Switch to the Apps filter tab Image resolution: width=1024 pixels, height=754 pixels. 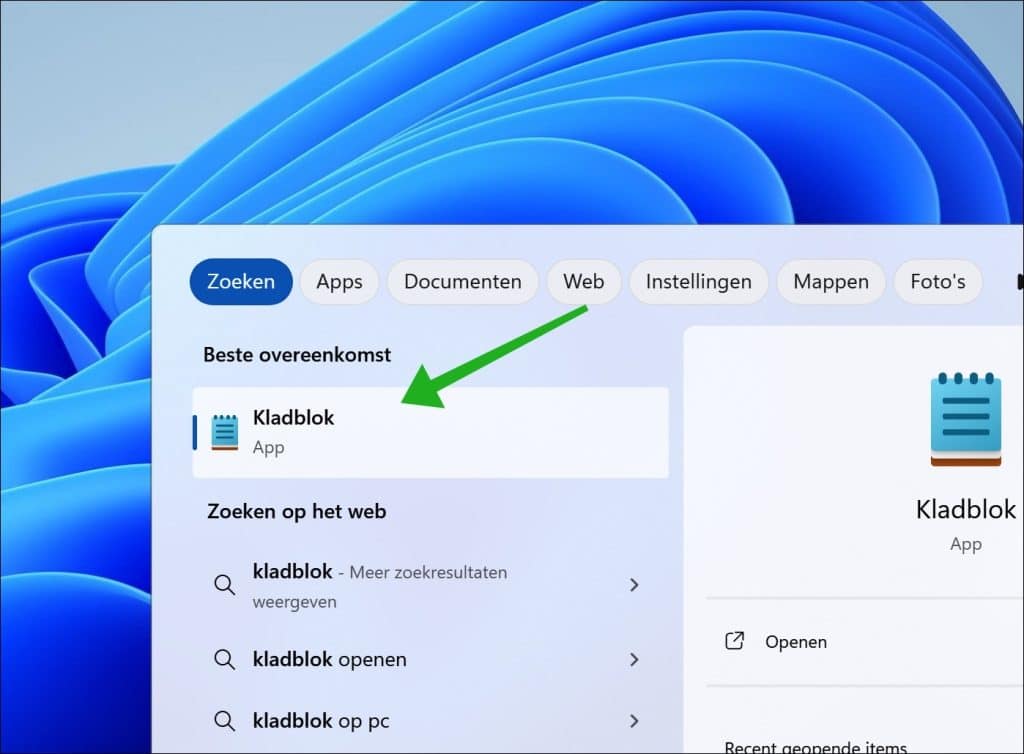coord(339,281)
